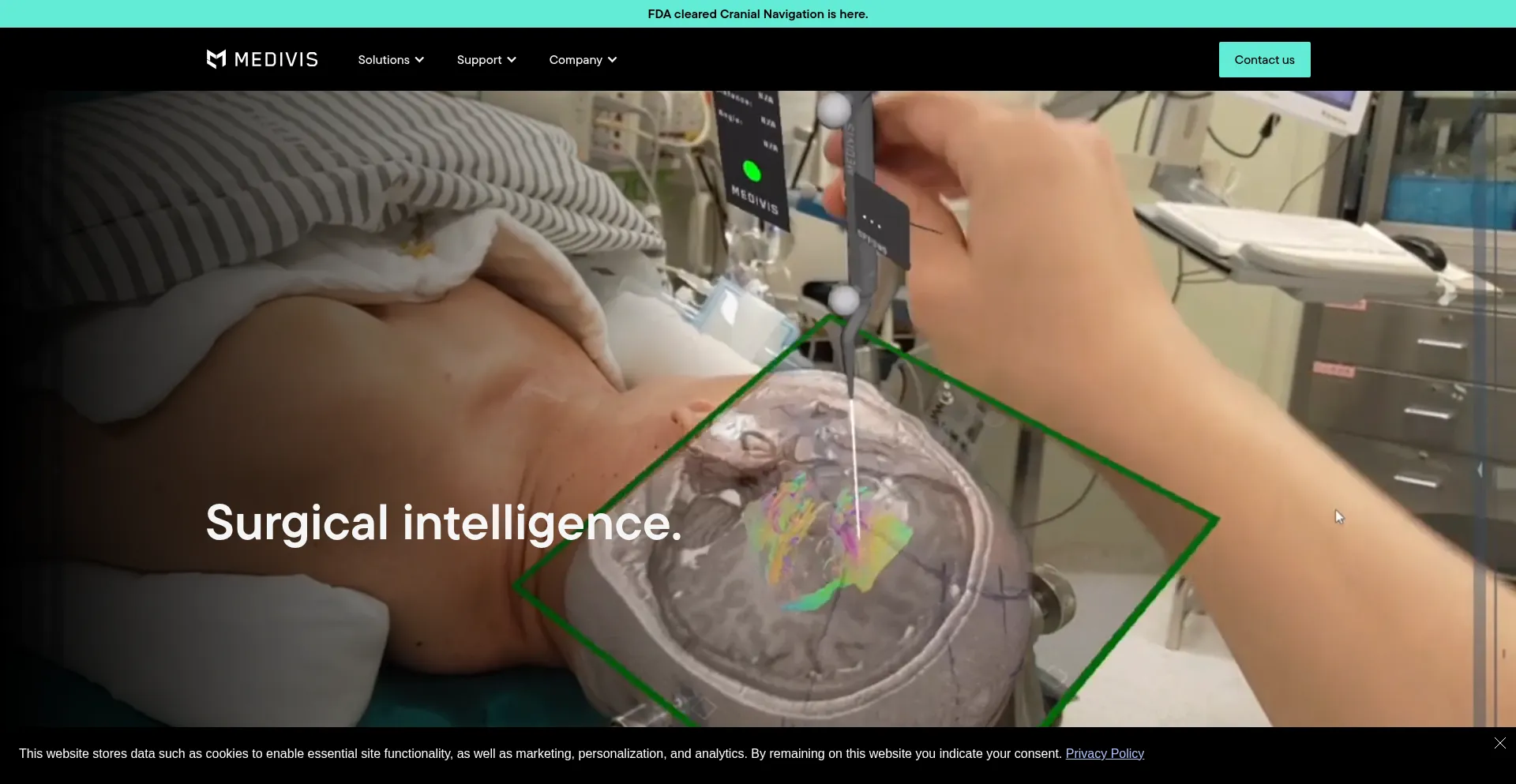Dismiss the cookie consent banner
Image resolution: width=1516 pixels, height=784 pixels.
click(x=1500, y=743)
